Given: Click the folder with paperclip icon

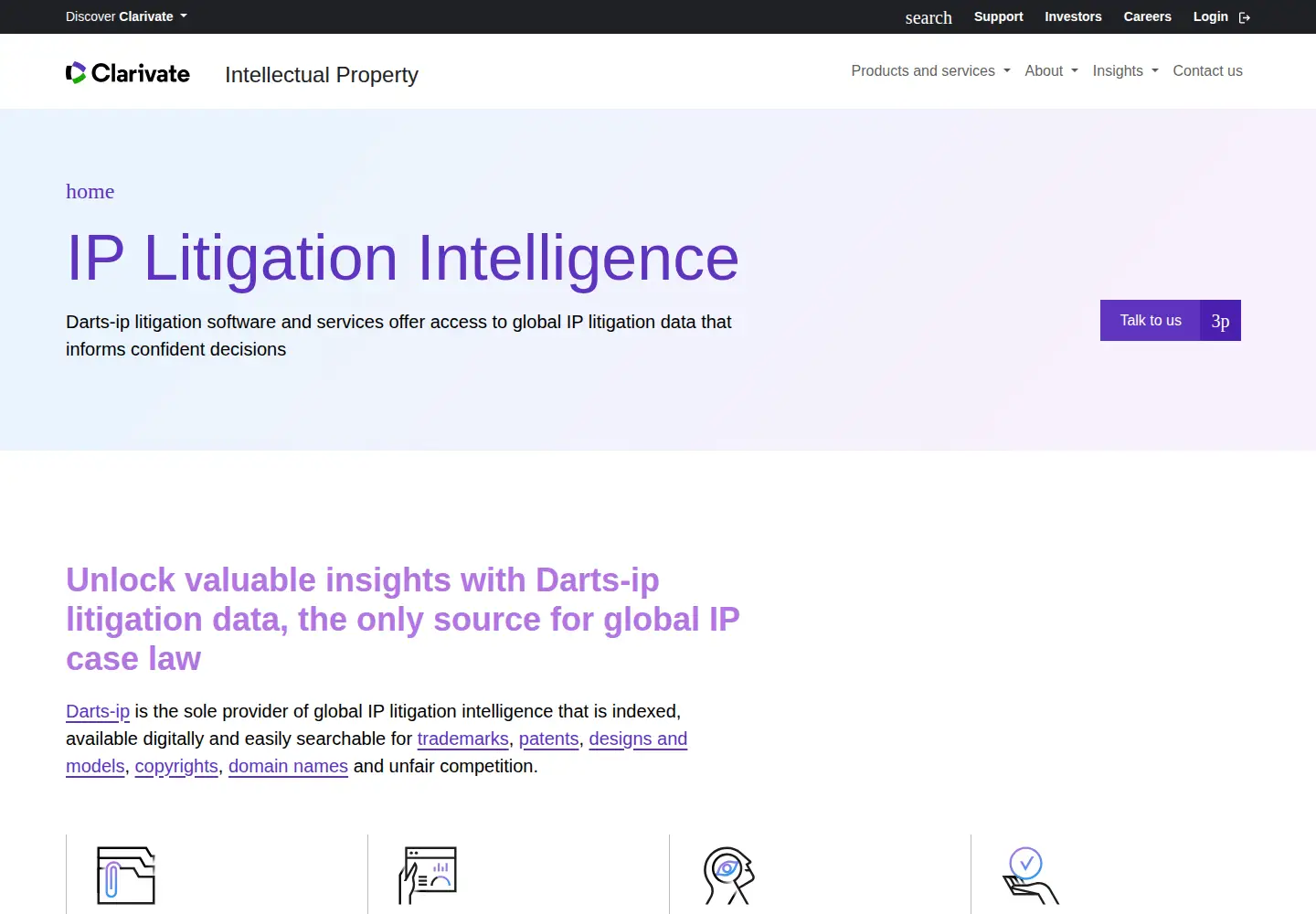Looking at the screenshot, I should [x=126, y=875].
